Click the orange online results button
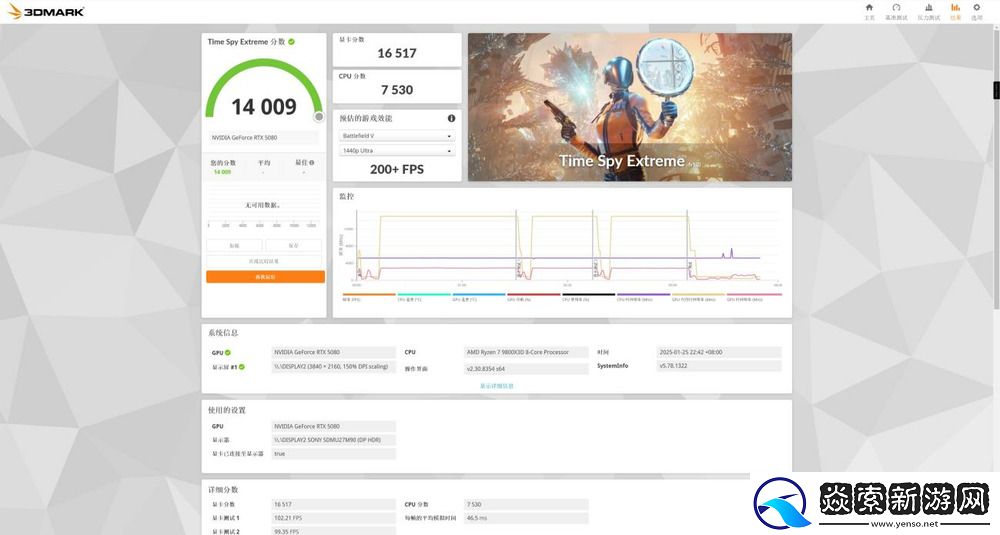Viewport: 1000px width, 535px height. pyautogui.click(x=265, y=277)
